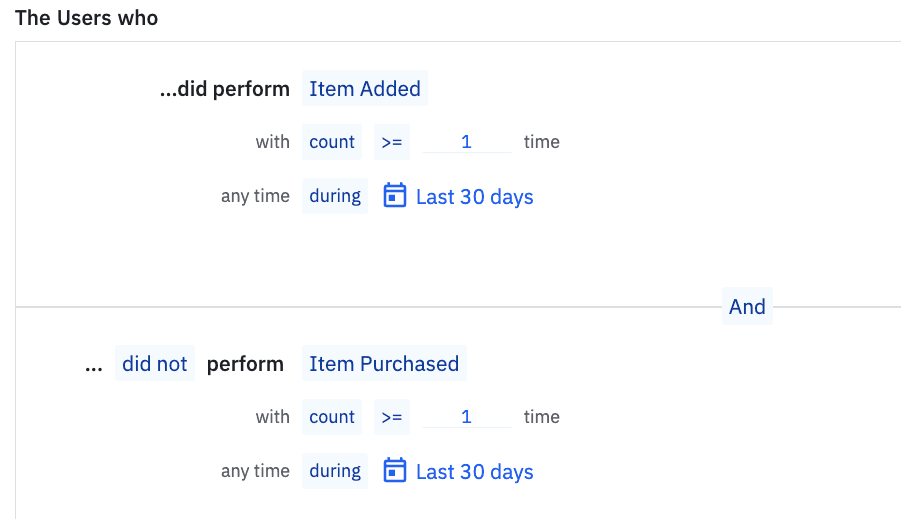The image size is (901, 519).
Task: Toggle the "did not" perform selector
Action: point(154,364)
